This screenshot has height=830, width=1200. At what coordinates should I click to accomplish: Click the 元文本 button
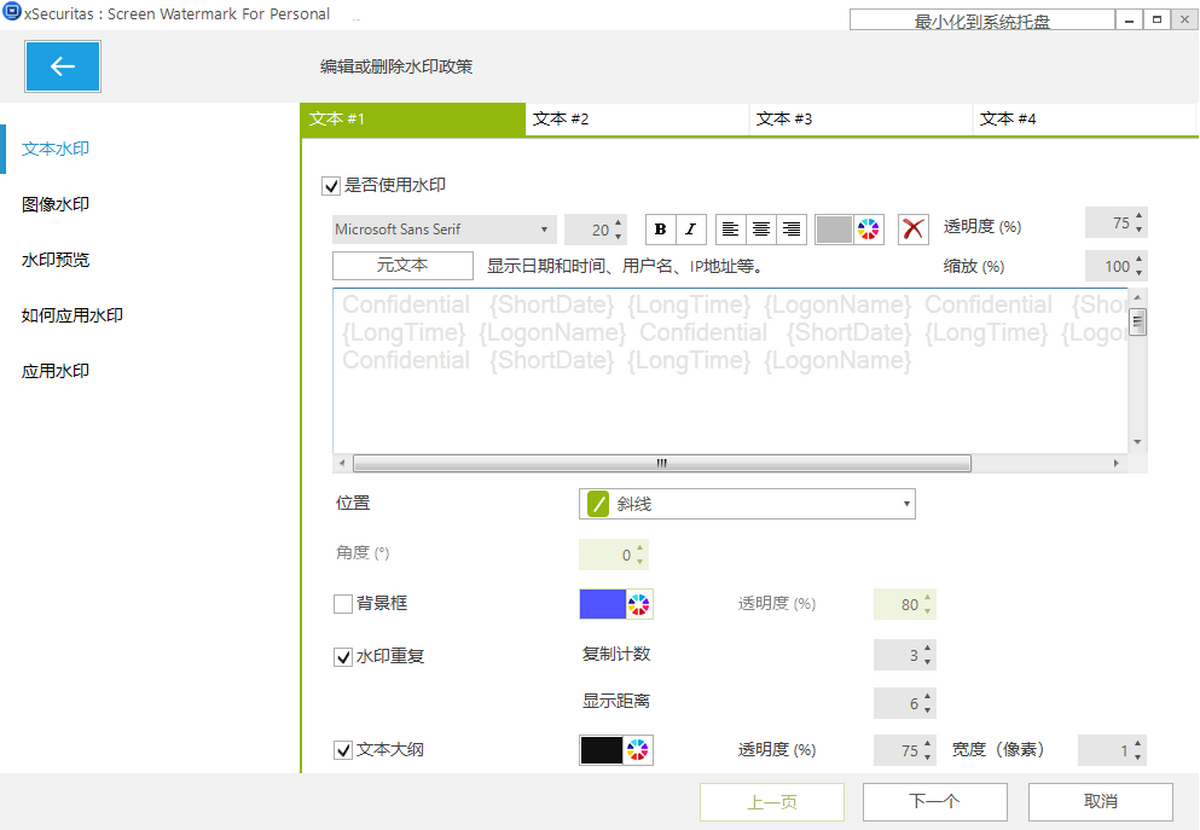click(403, 266)
